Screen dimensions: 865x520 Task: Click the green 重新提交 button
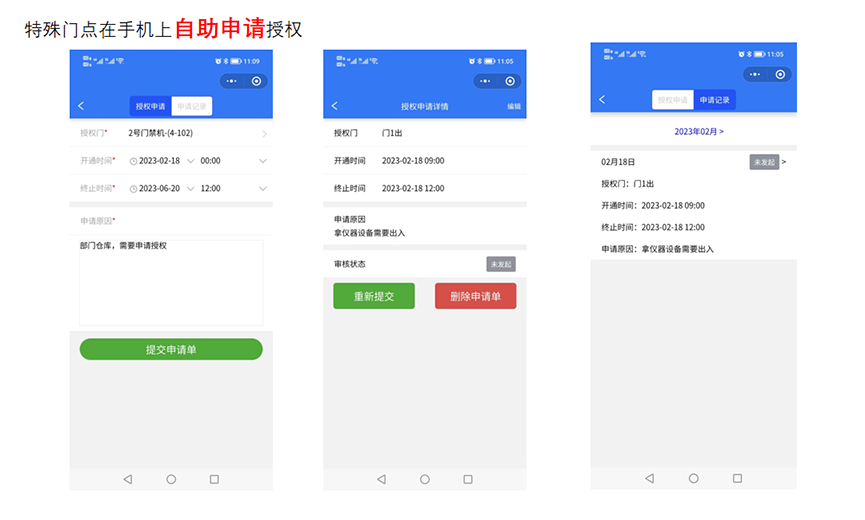pyautogui.click(x=374, y=296)
